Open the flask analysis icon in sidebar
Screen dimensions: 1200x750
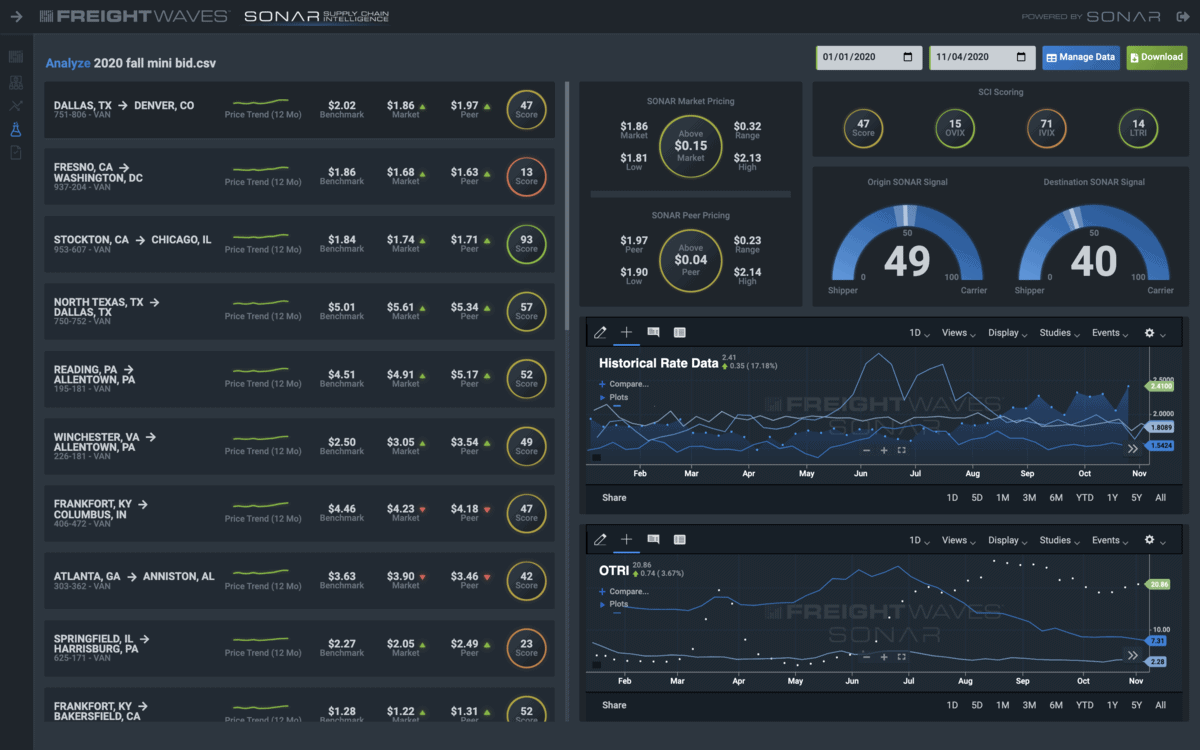point(16,129)
